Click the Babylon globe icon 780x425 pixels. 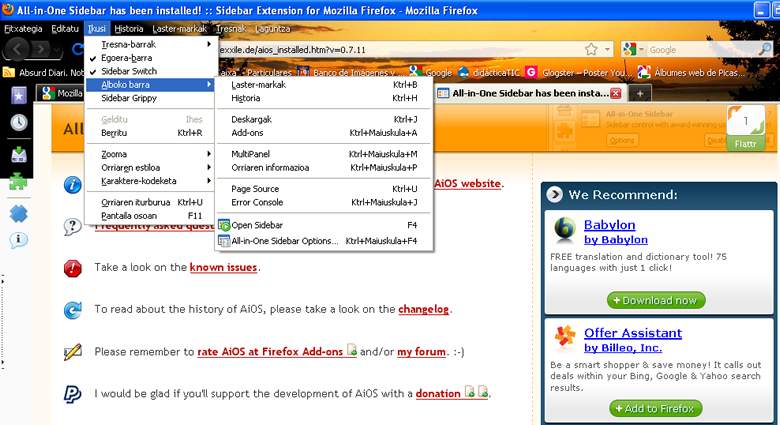click(x=565, y=230)
